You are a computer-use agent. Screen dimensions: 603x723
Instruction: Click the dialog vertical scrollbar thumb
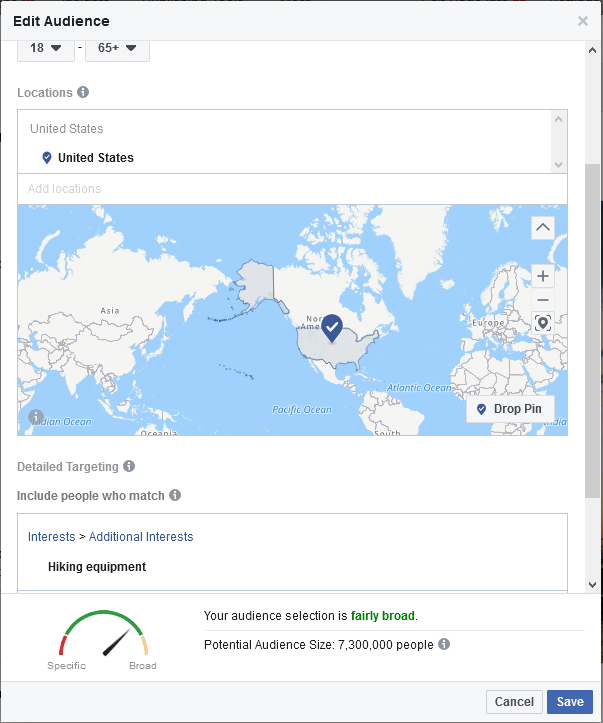point(592,330)
